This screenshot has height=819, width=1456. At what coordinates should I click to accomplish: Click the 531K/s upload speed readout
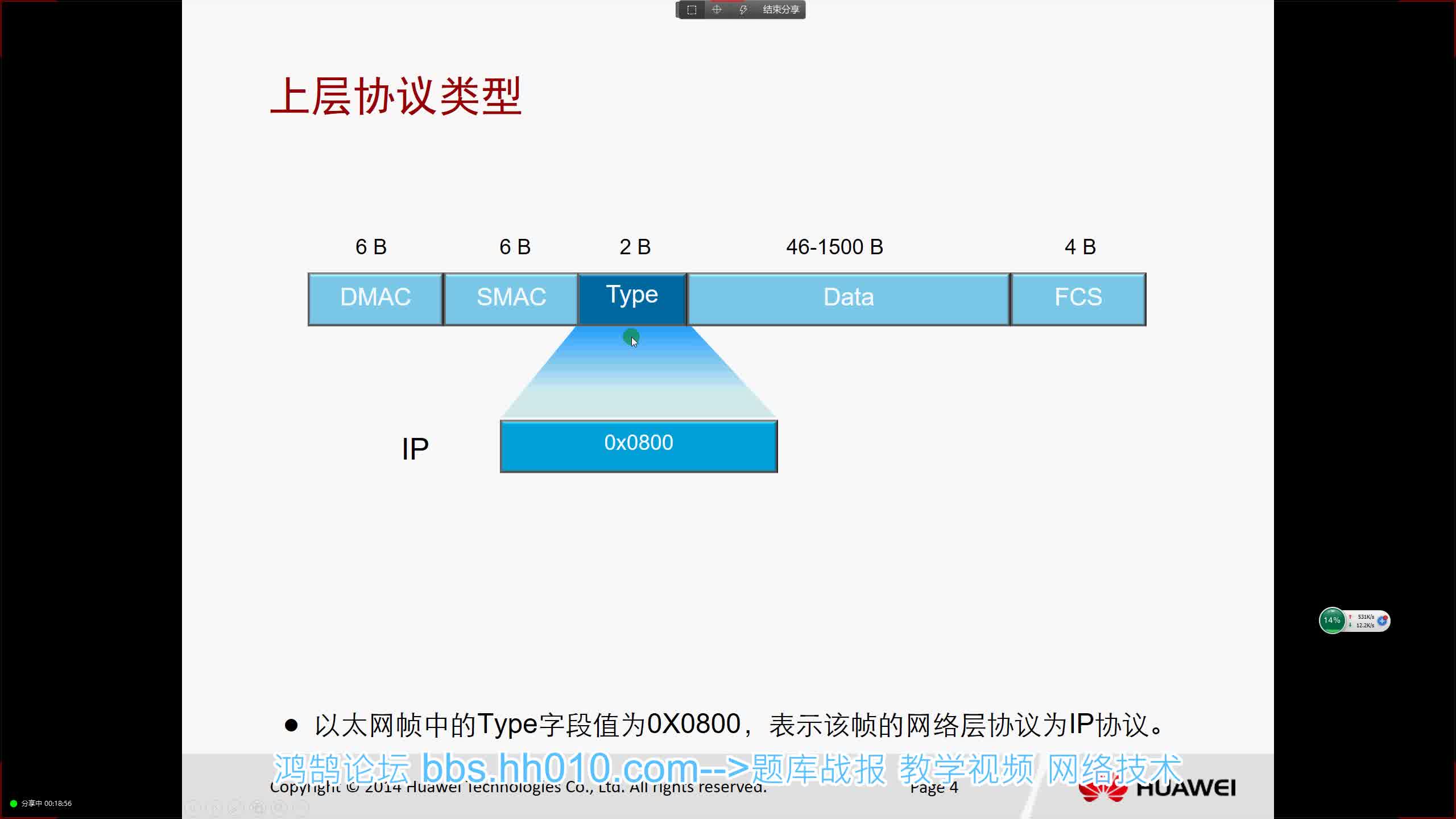(1366, 617)
